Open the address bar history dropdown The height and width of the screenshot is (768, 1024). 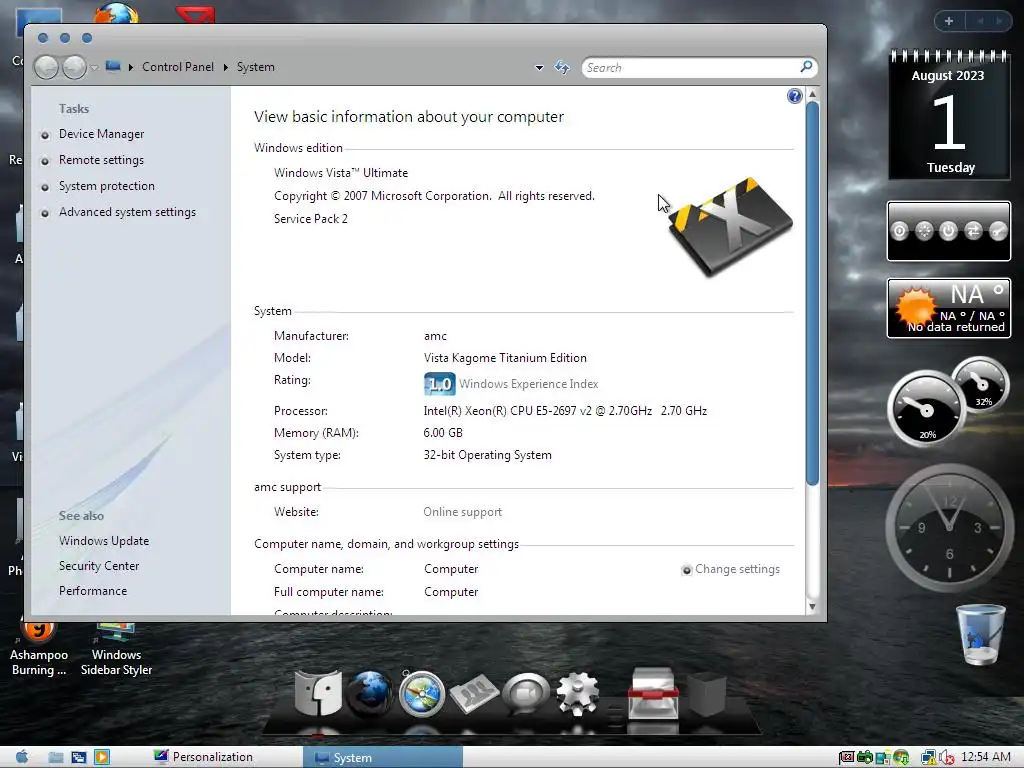tap(539, 67)
